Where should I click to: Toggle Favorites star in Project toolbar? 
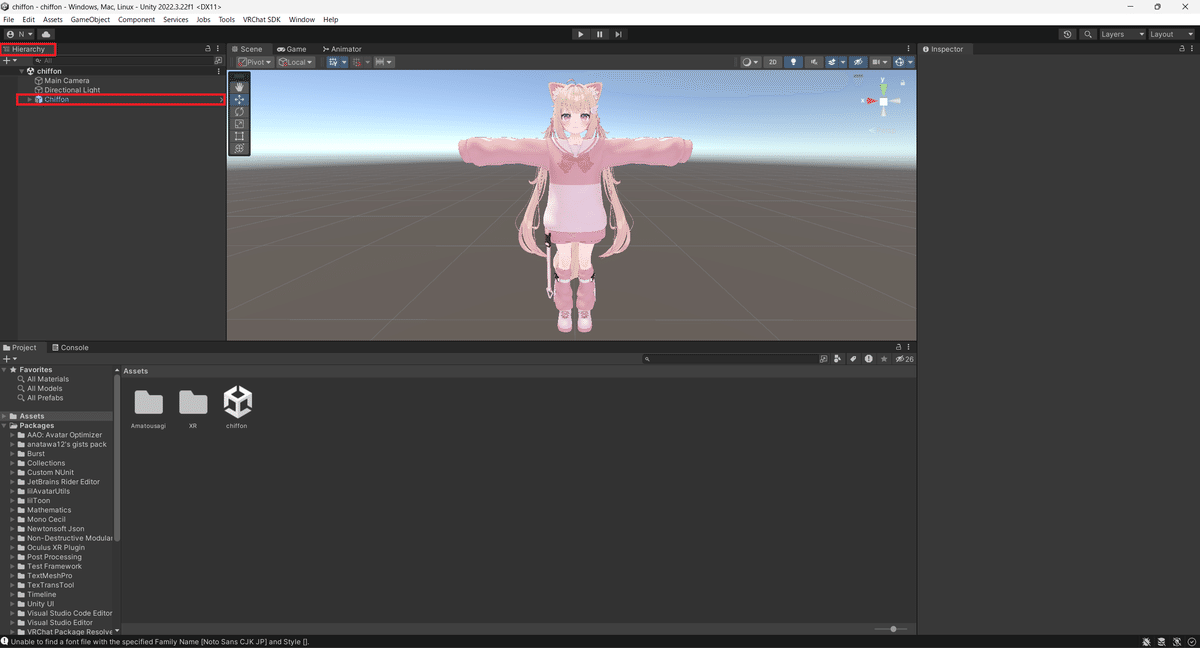pos(883,358)
